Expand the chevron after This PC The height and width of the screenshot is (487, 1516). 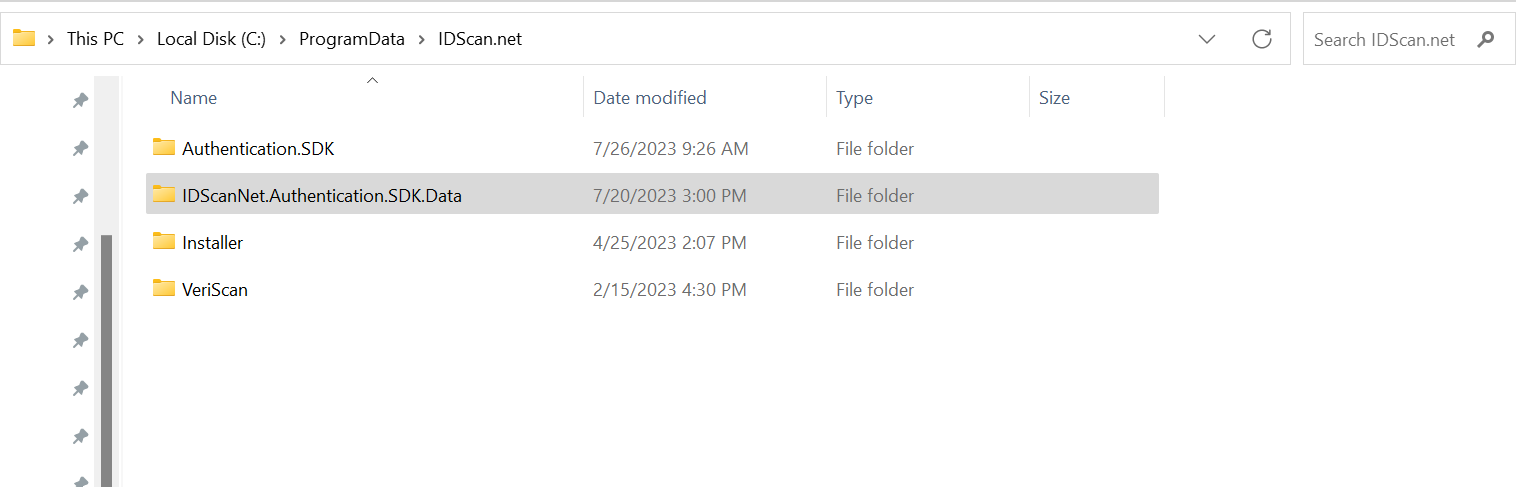[141, 40]
